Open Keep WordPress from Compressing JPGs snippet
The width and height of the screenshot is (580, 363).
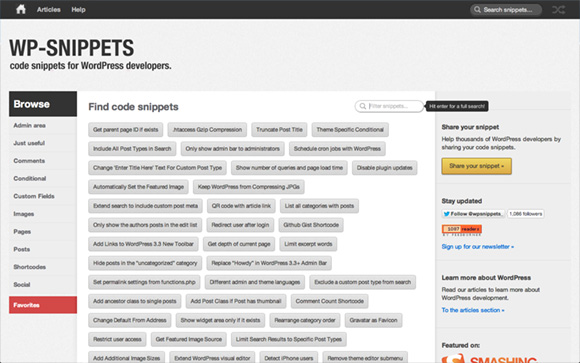(x=249, y=187)
